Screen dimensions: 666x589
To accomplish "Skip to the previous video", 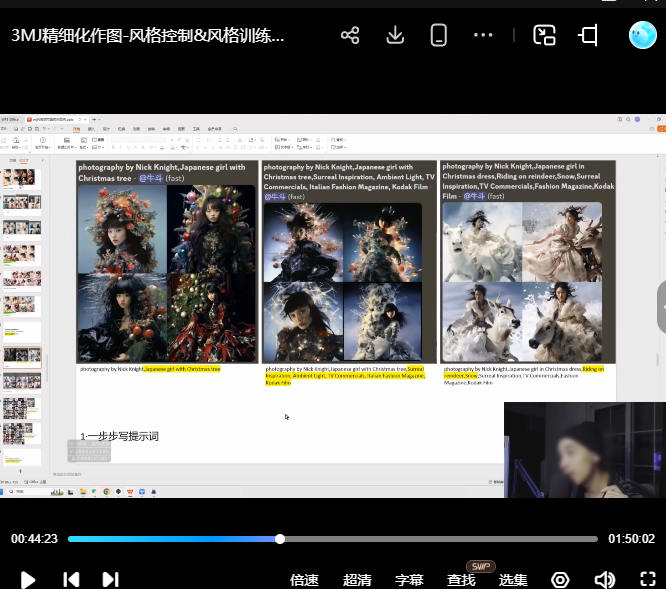I will 71,579.
